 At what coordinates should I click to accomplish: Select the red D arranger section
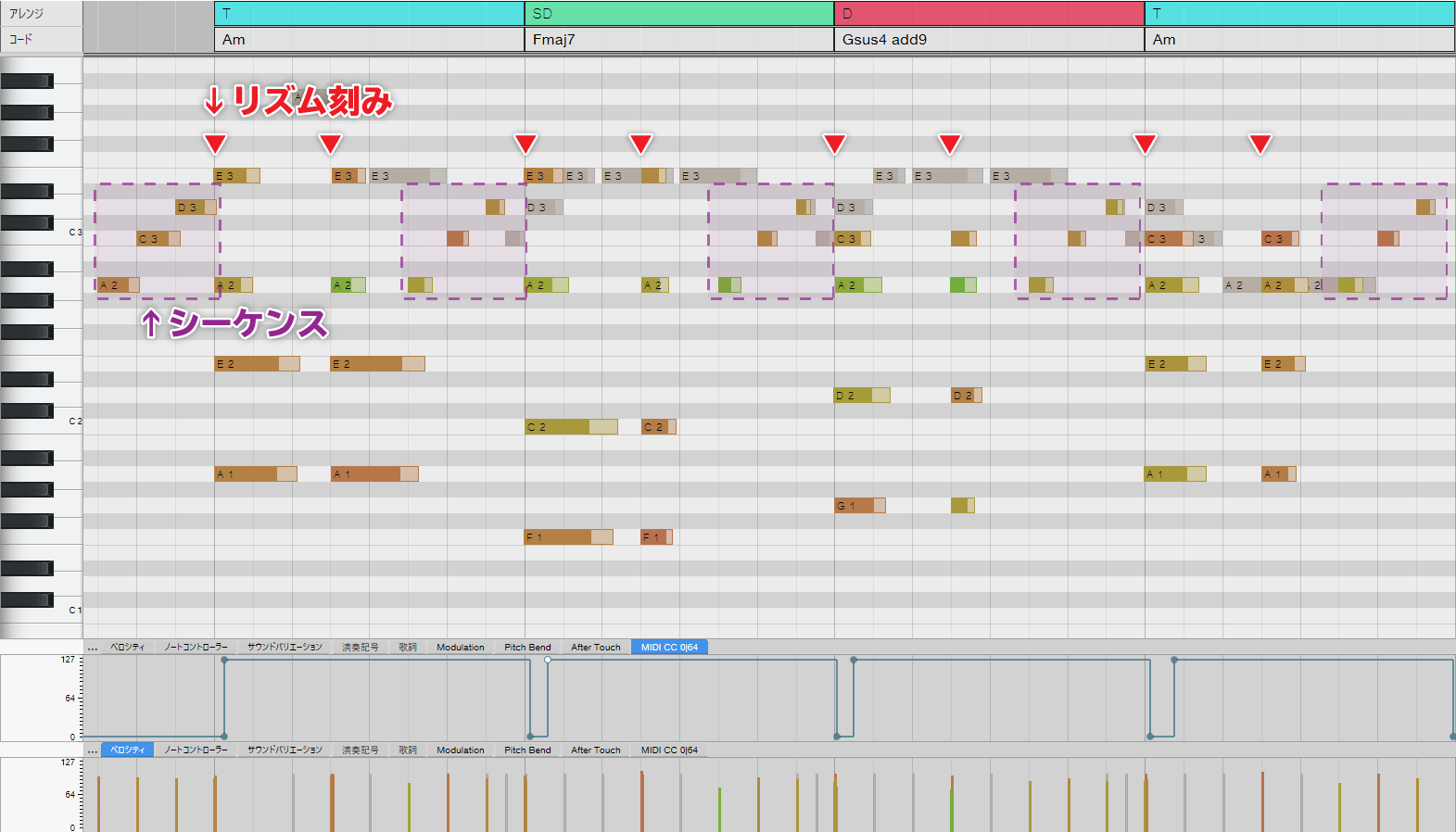pyautogui.click(x=989, y=13)
